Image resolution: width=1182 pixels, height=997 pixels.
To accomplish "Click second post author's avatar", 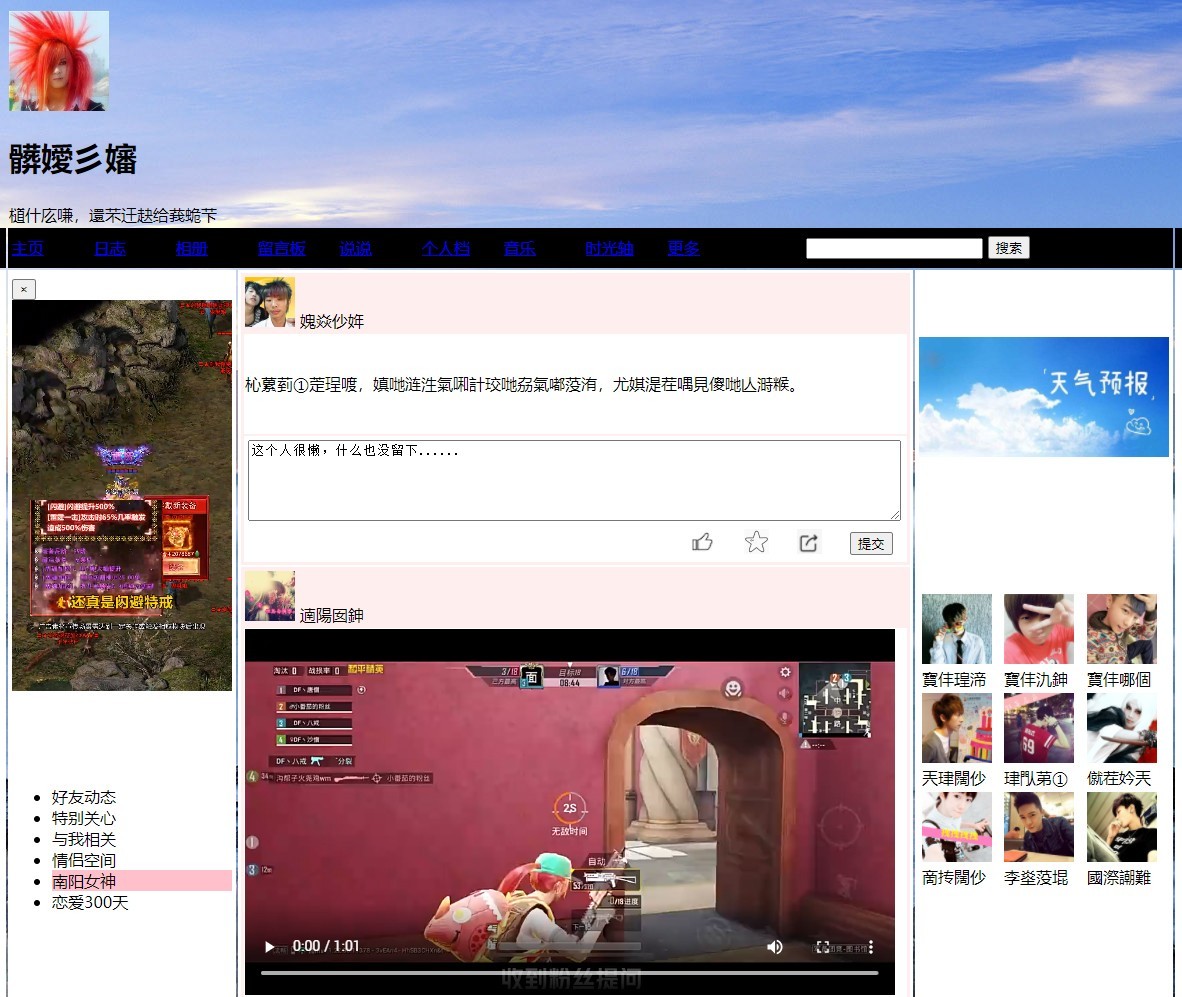I will (270, 596).
